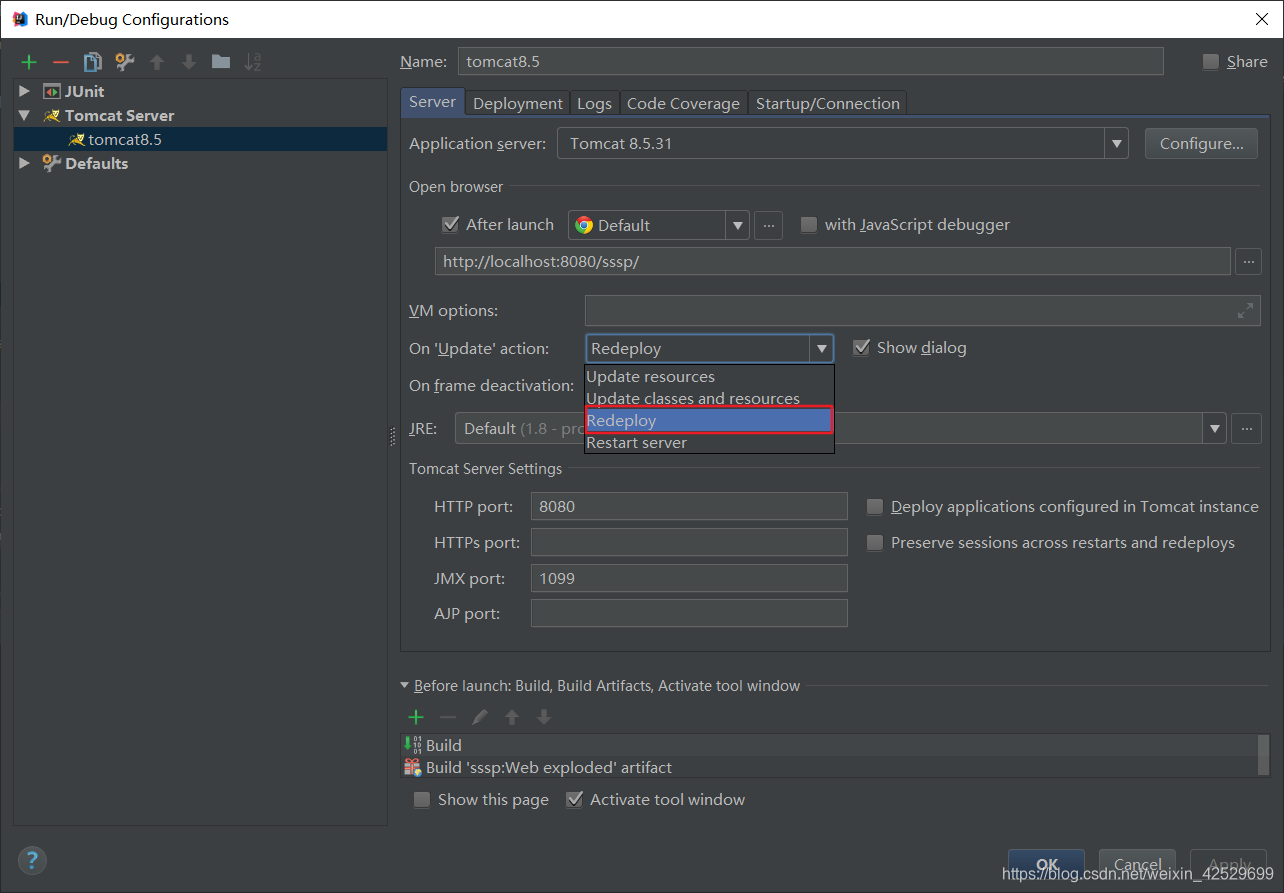The width and height of the screenshot is (1284, 893).
Task: Move configuration up in the left toolbar
Action: pos(157,62)
